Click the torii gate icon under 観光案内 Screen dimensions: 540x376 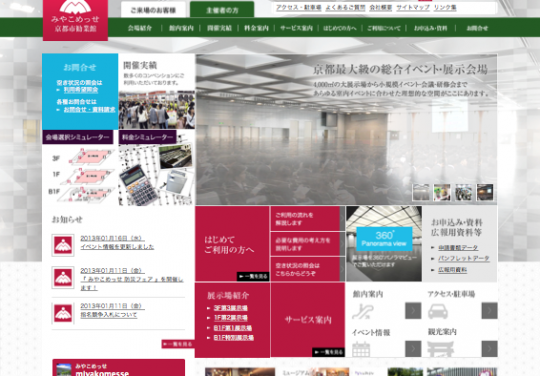click(440, 349)
